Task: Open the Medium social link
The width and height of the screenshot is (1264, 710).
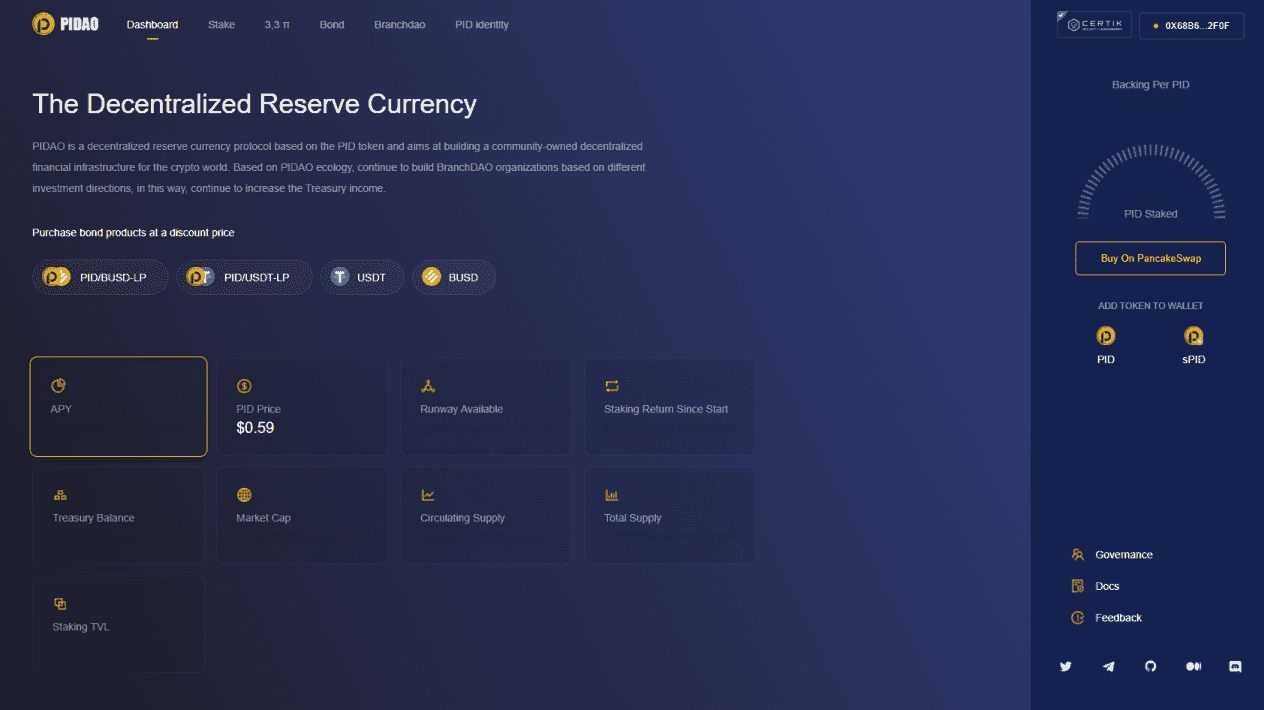Action: 1193,666
